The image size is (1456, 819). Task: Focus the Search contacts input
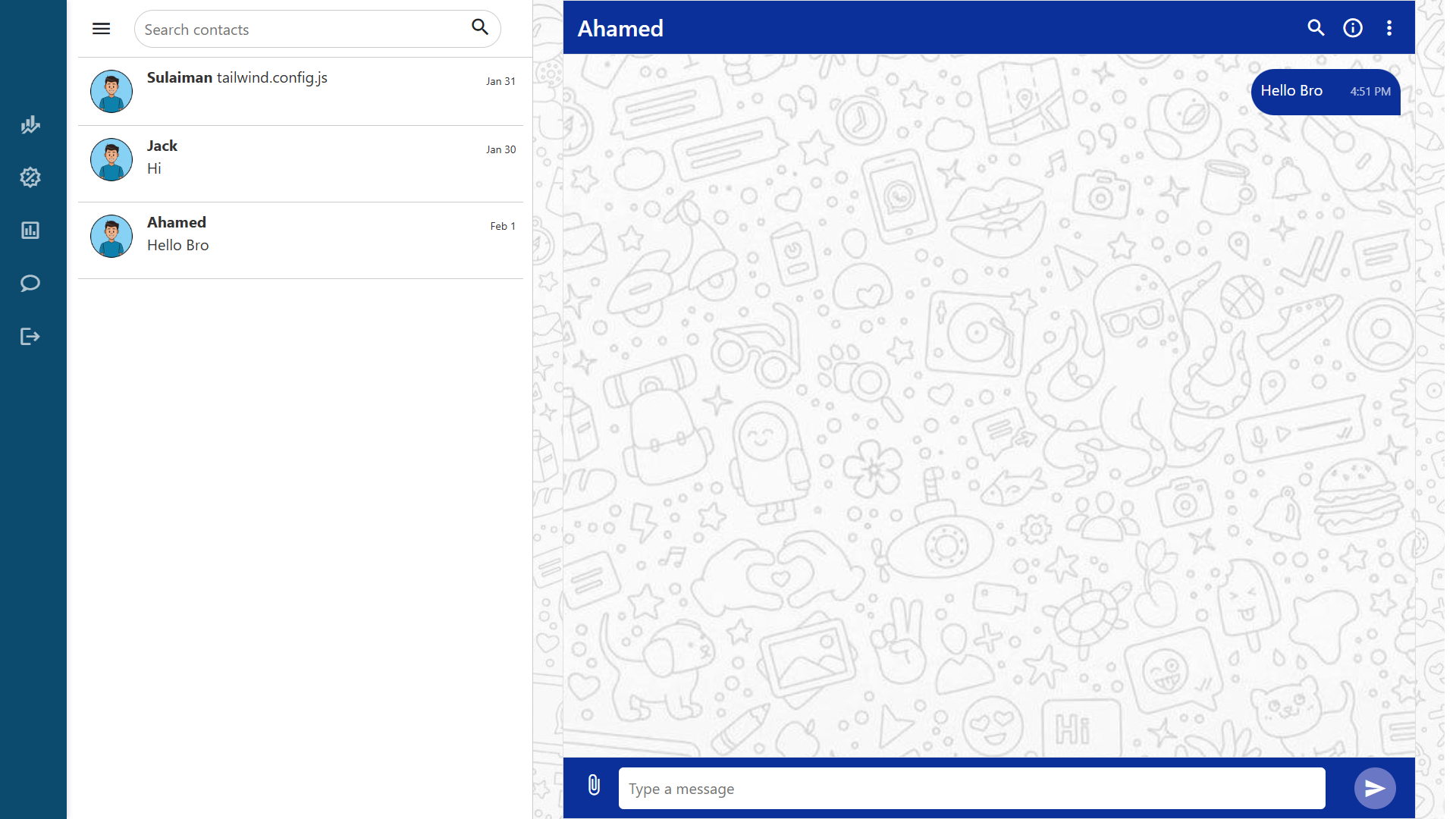[303, 30]
